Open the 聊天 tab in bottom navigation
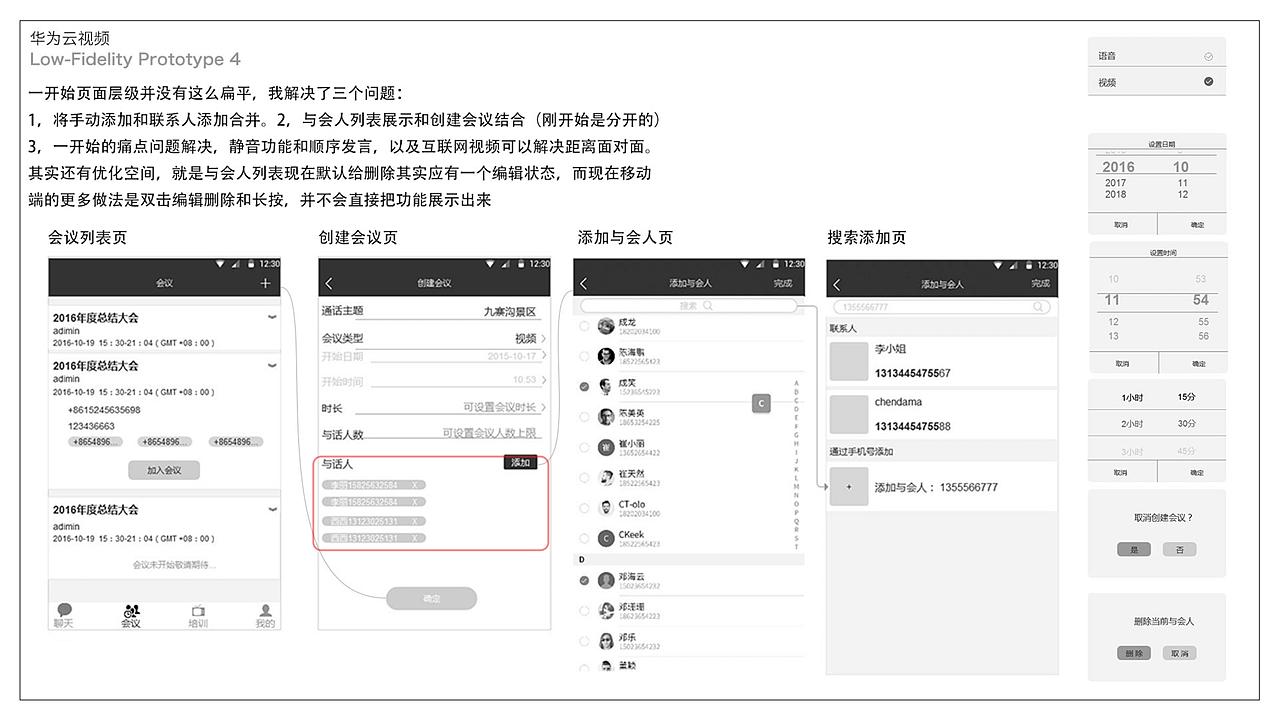 (64, 615)
